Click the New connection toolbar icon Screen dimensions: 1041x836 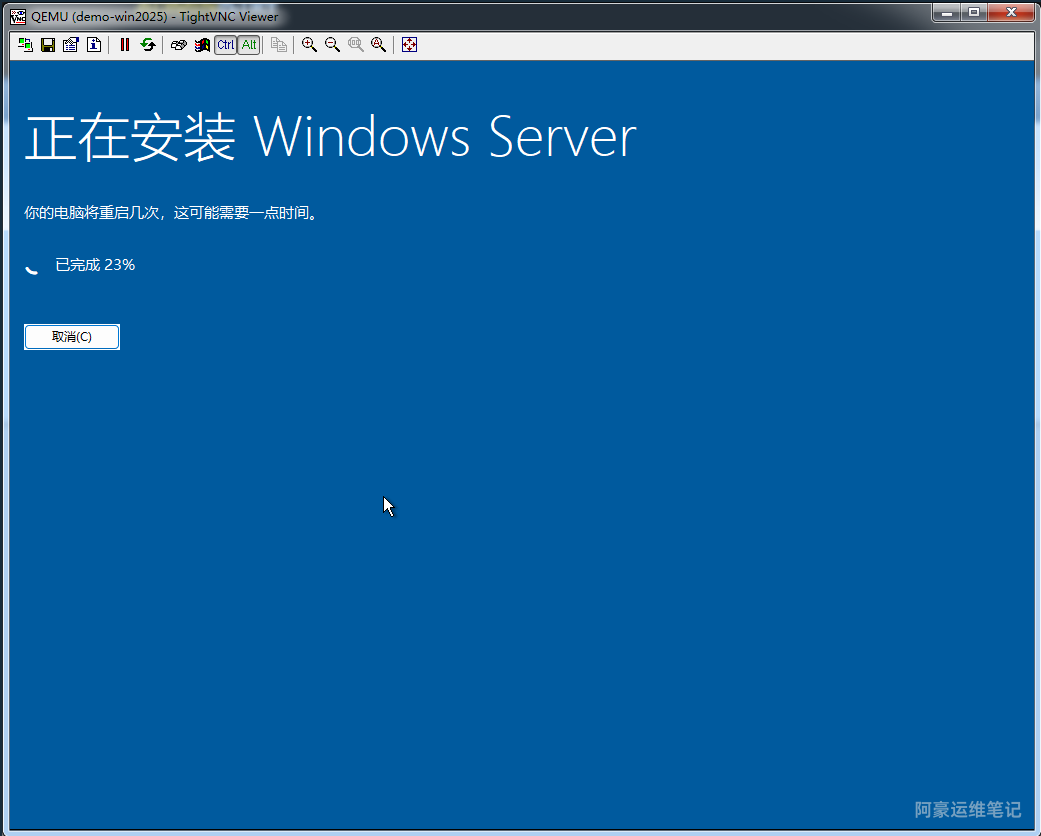(x=25, y=45)
